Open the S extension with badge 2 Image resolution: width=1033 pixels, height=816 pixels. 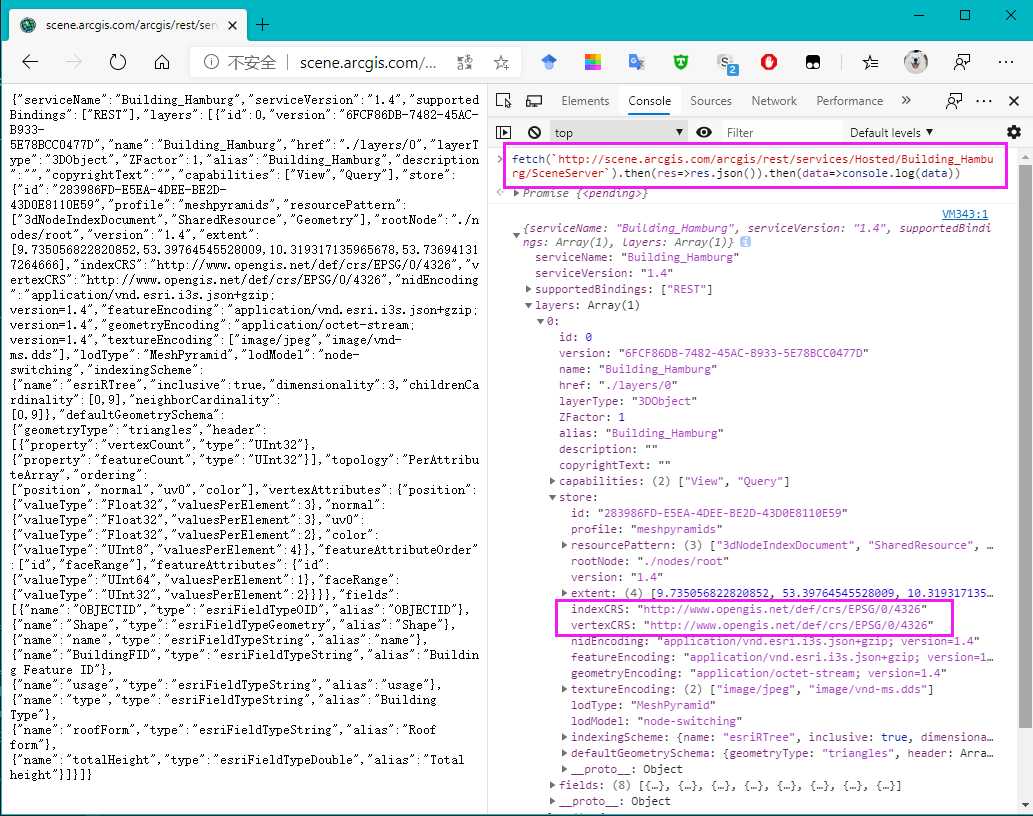tap(727, 63)
